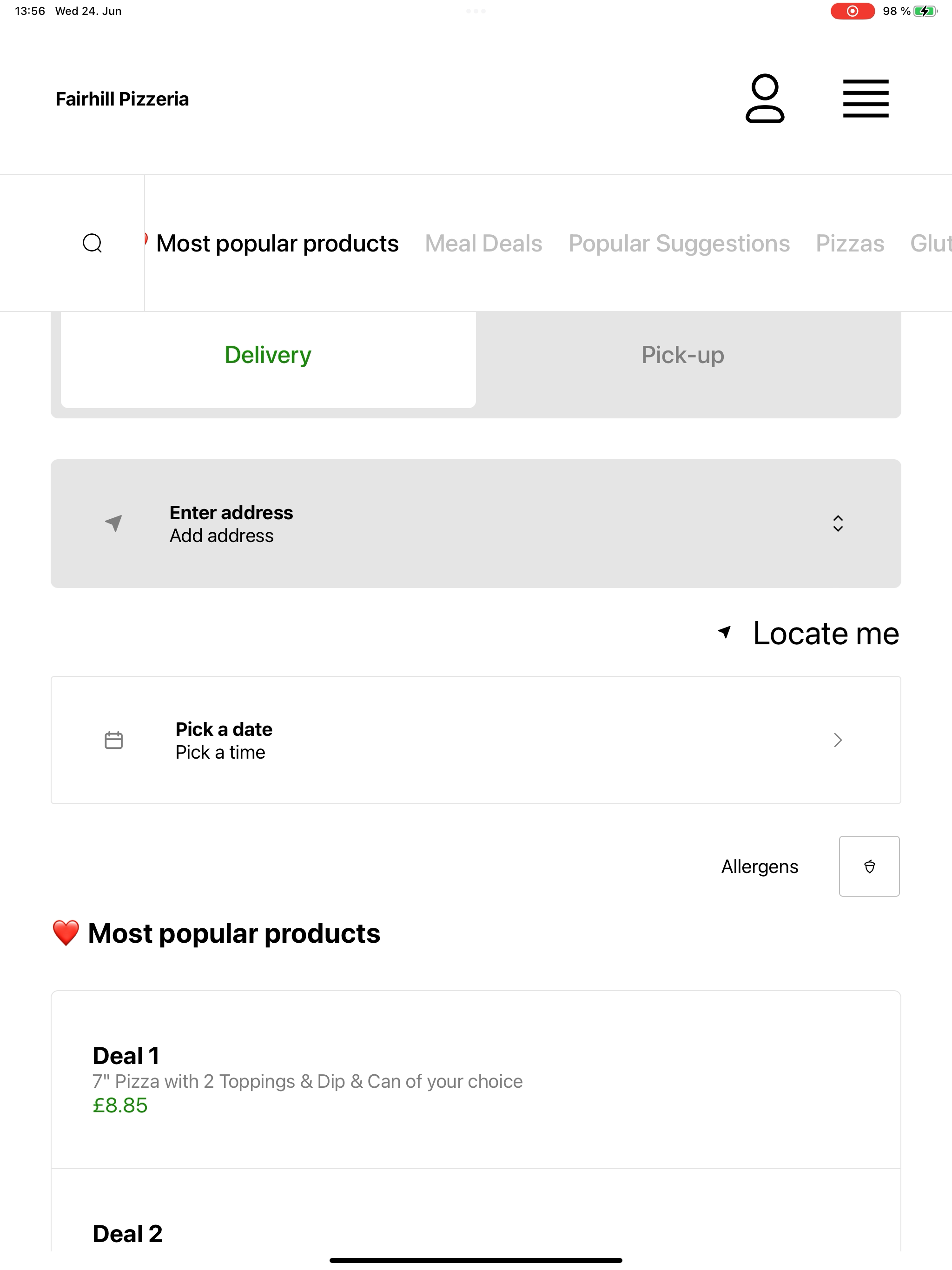Click the location arrow icon in address box
The height and width of the screenshot is (1270, 952).
click(x=114, y=523)
